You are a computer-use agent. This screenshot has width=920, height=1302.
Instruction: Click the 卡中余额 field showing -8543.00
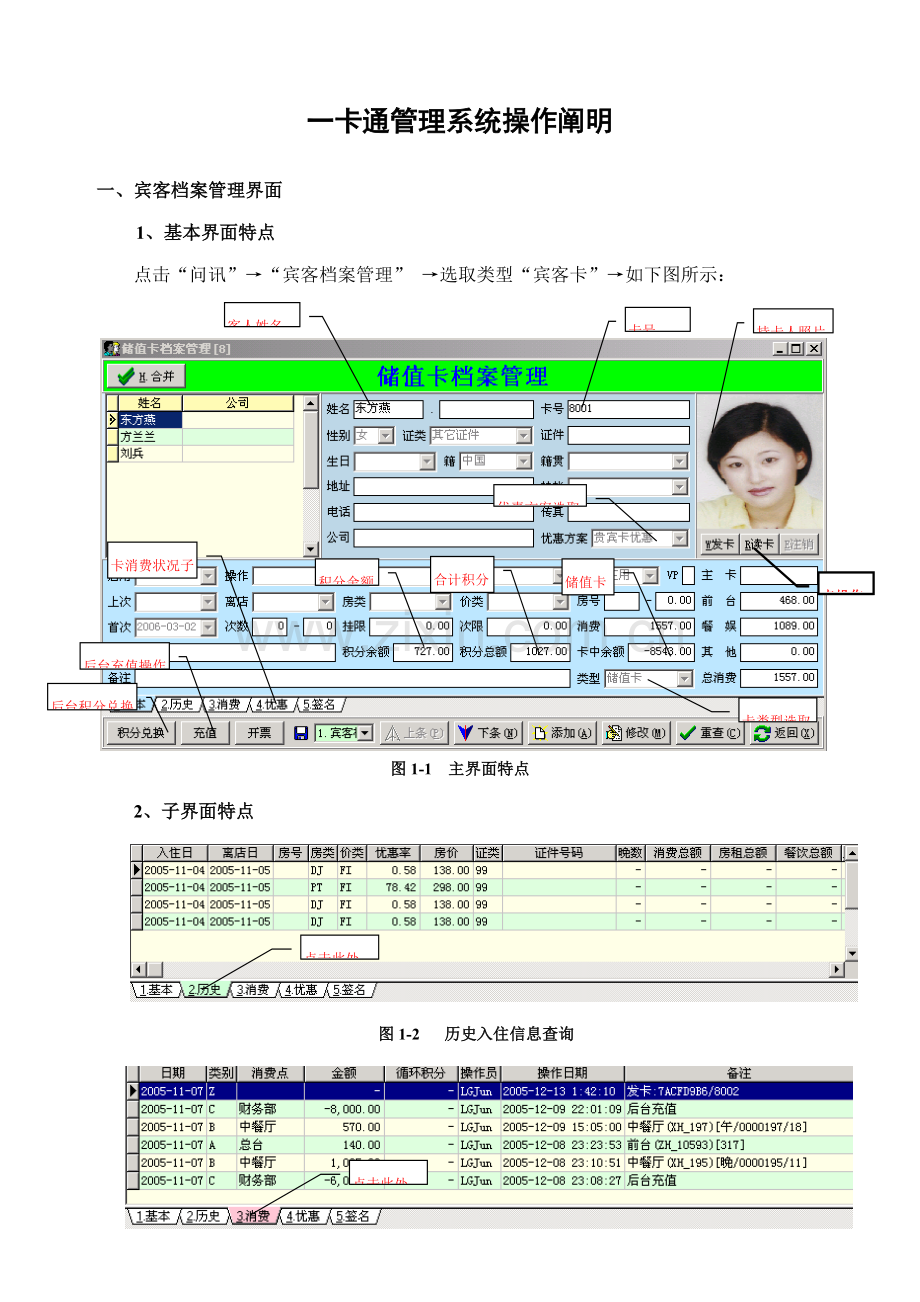661,653
